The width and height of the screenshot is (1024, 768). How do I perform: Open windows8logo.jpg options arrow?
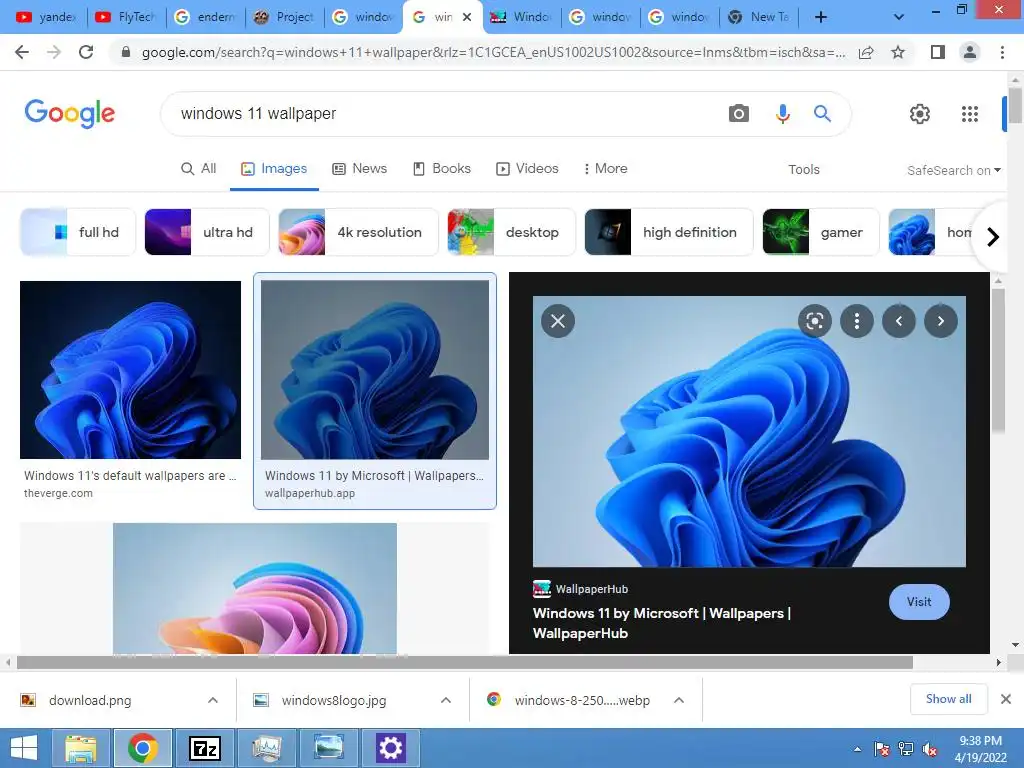click(x=446, y=700)
